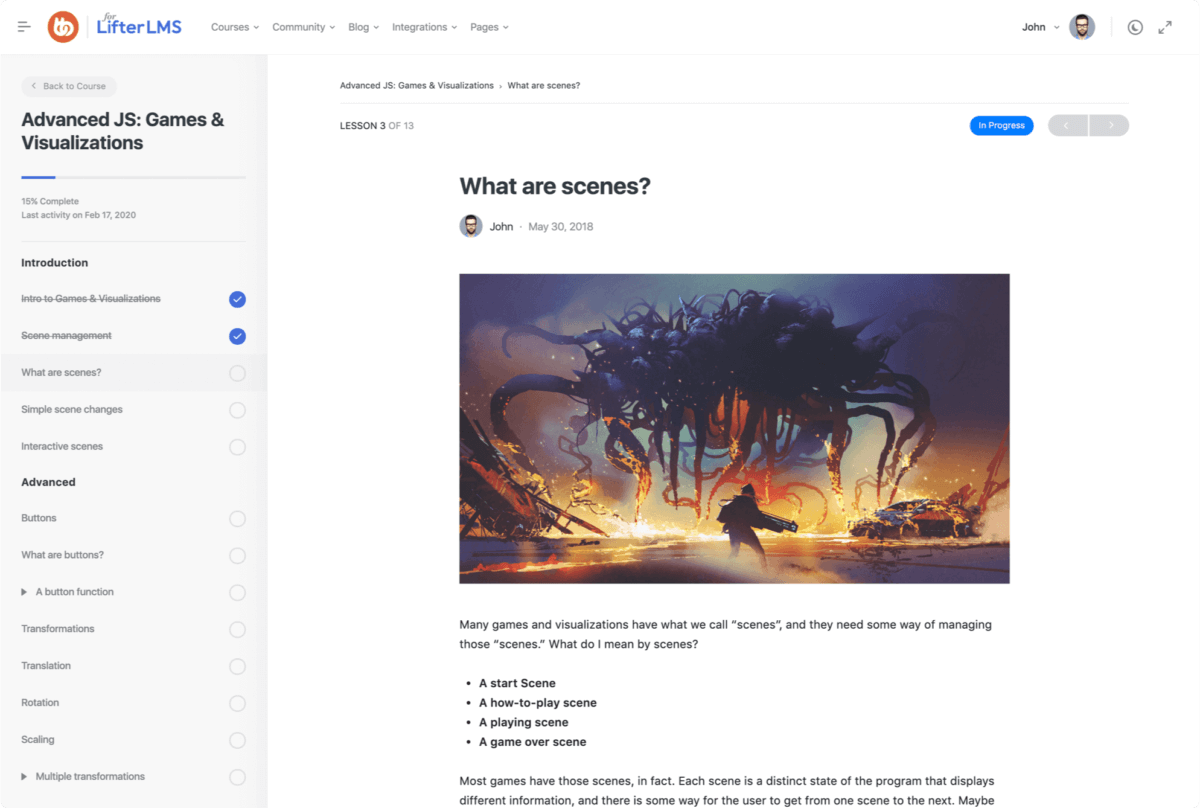Toggle What are buttons? completion circle
Screen dimensions: 1200x808
(x=237, y=556)
